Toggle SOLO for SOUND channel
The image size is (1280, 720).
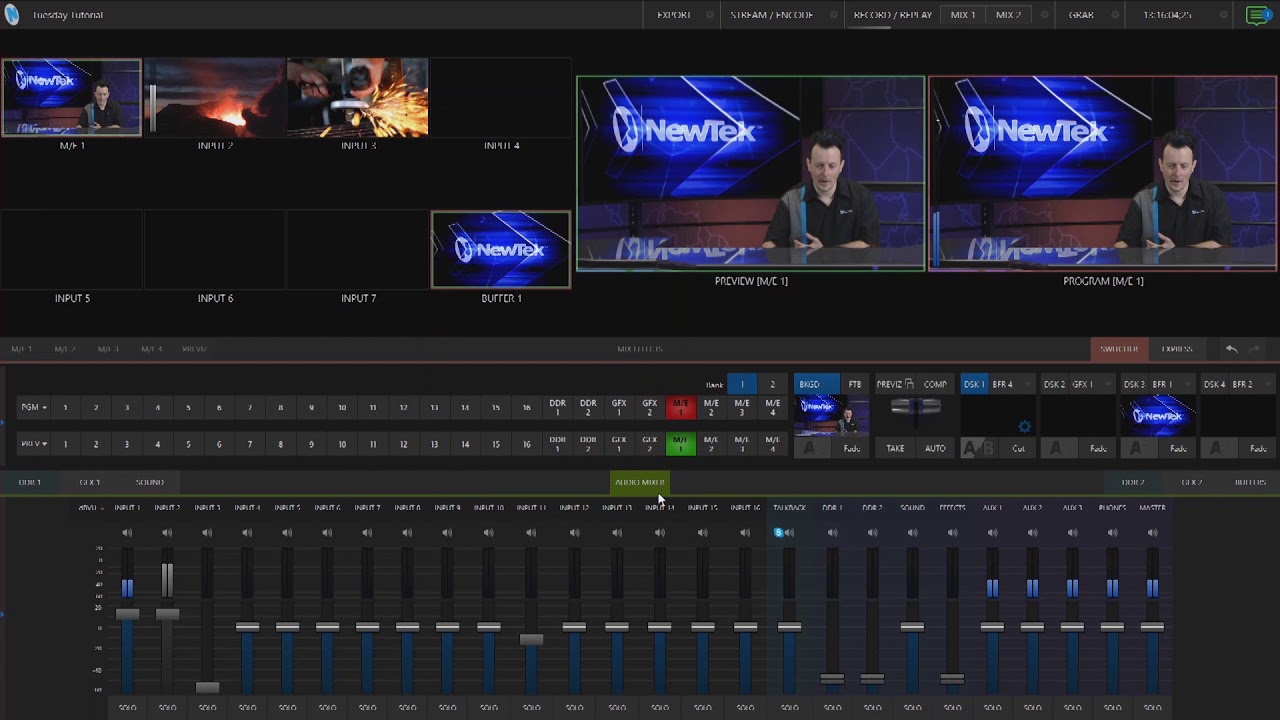(x=912, y=708)
